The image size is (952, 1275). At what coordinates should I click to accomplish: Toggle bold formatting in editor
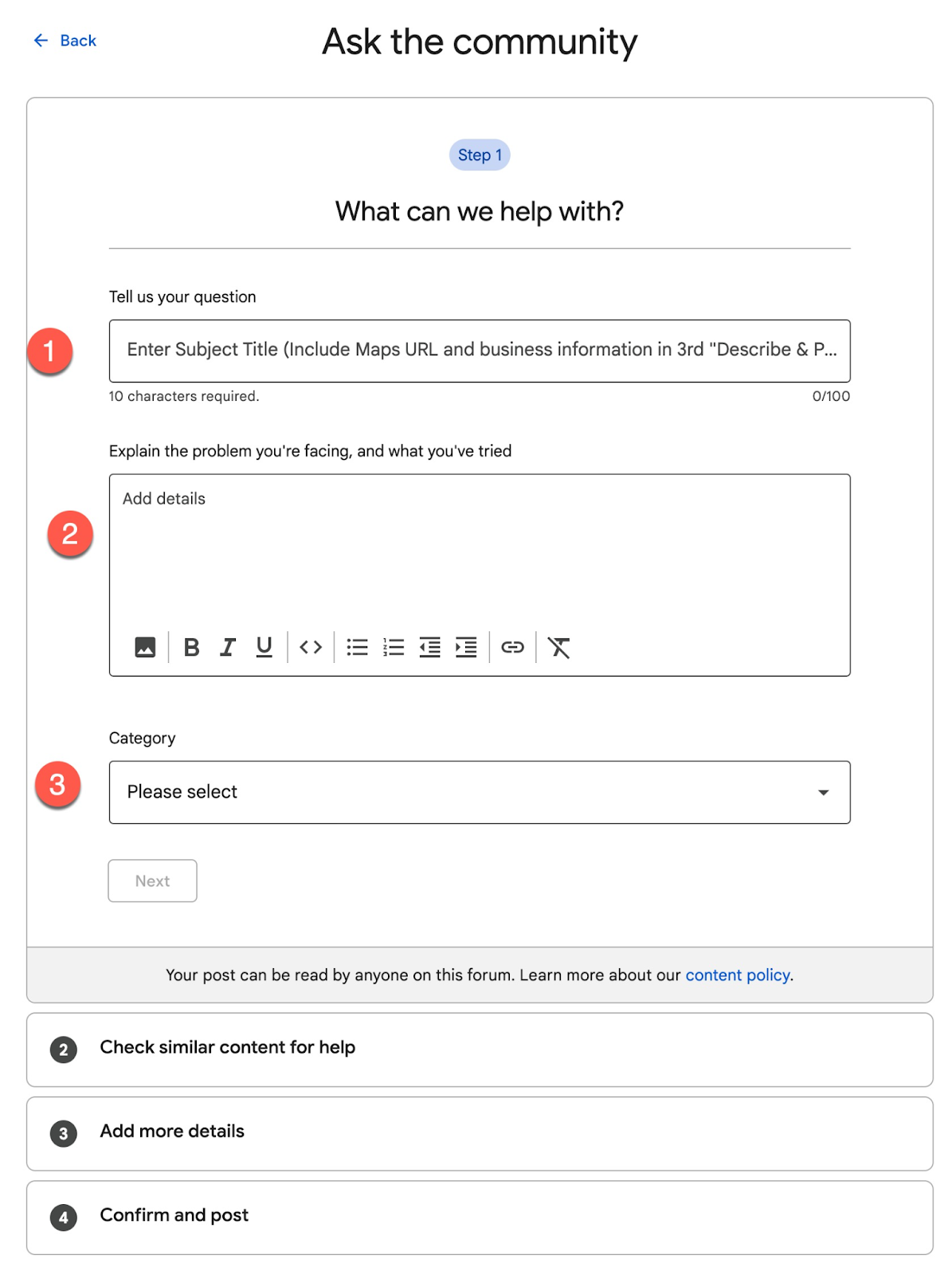[x=191, y=647]
